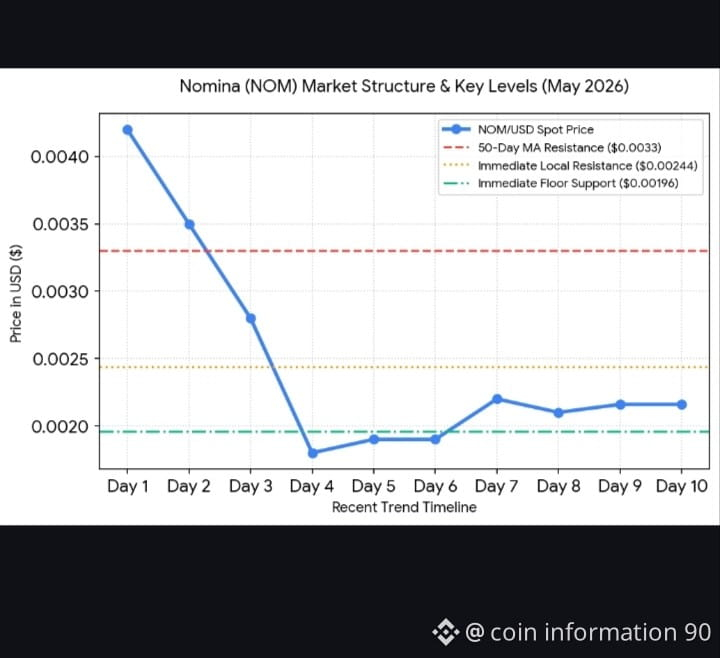The width and height of the screenshot is (720, 658).
Task: Click the Day 2 data point
Action: [x=189, y=225]
